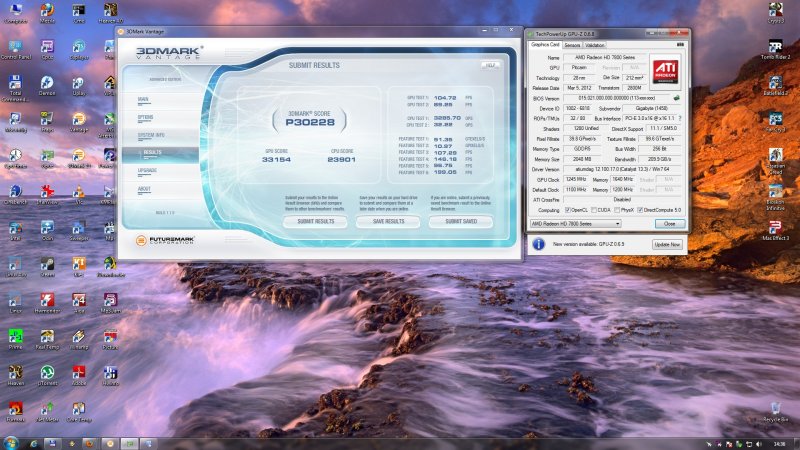Open the Recycle Bin
This screenshot has height=450, width=800.
click(776, 412)
